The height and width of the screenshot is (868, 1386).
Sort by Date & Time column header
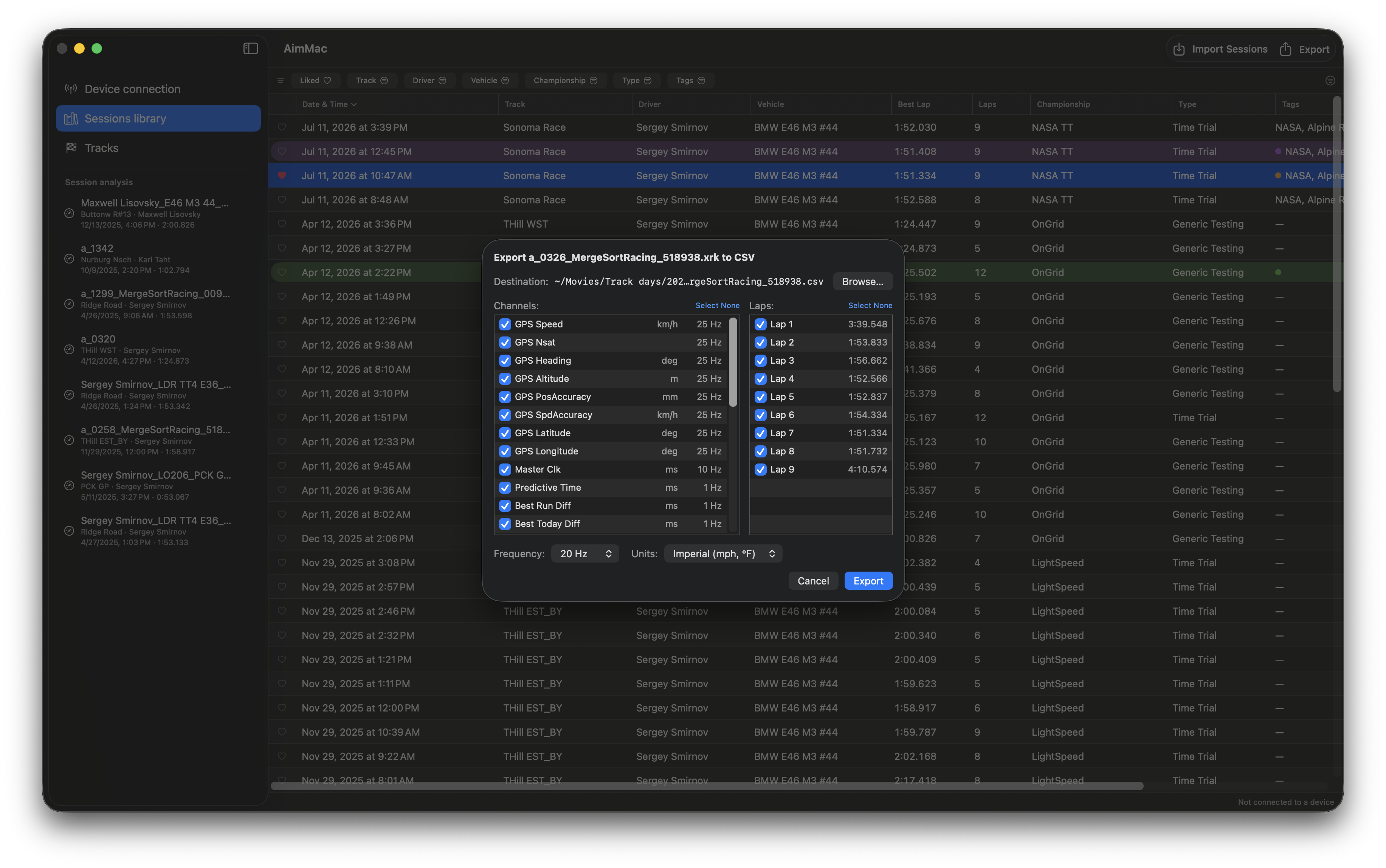pos(396,104)
